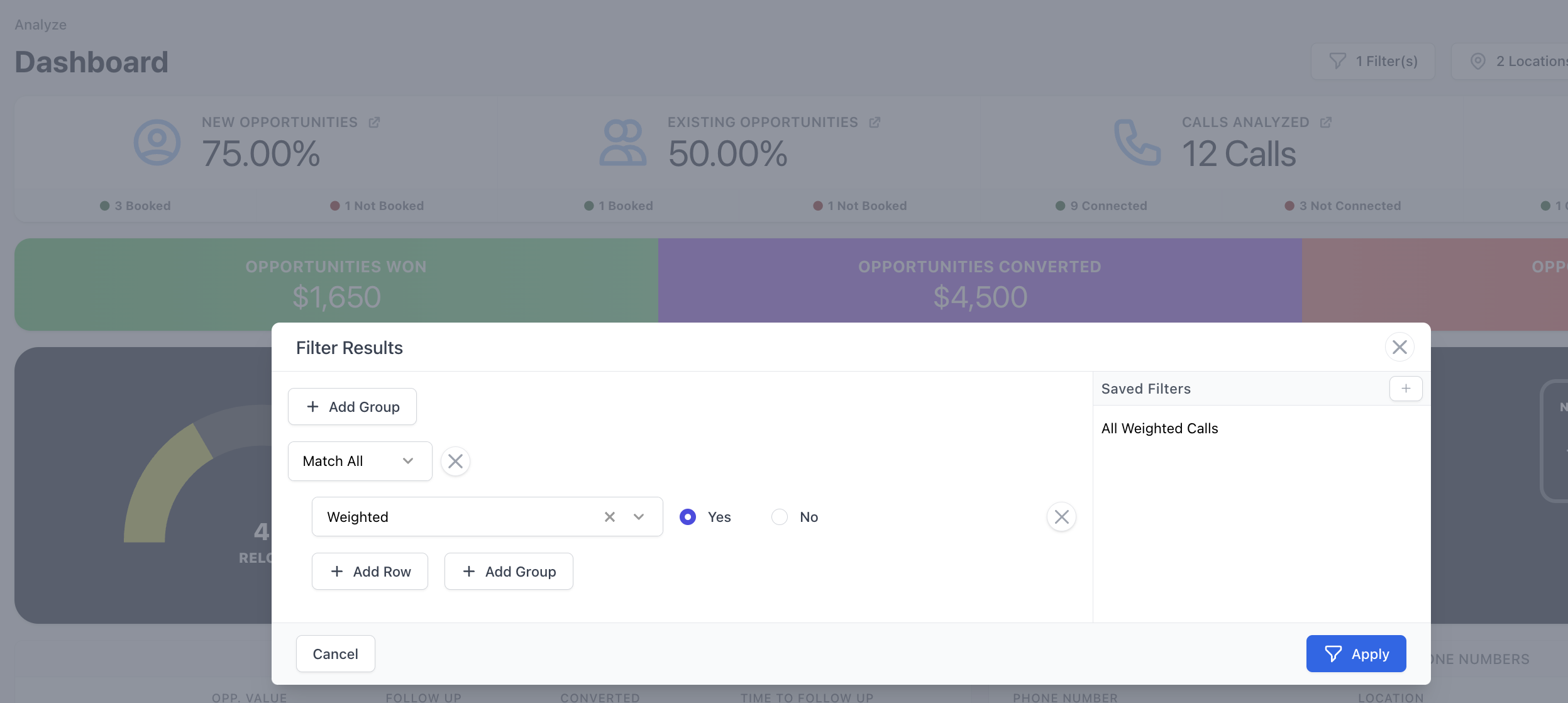The height and width of the screenshot is (703, 1568).
Task: Open Existing Opportunities external link icon
Action: [875, 123]
